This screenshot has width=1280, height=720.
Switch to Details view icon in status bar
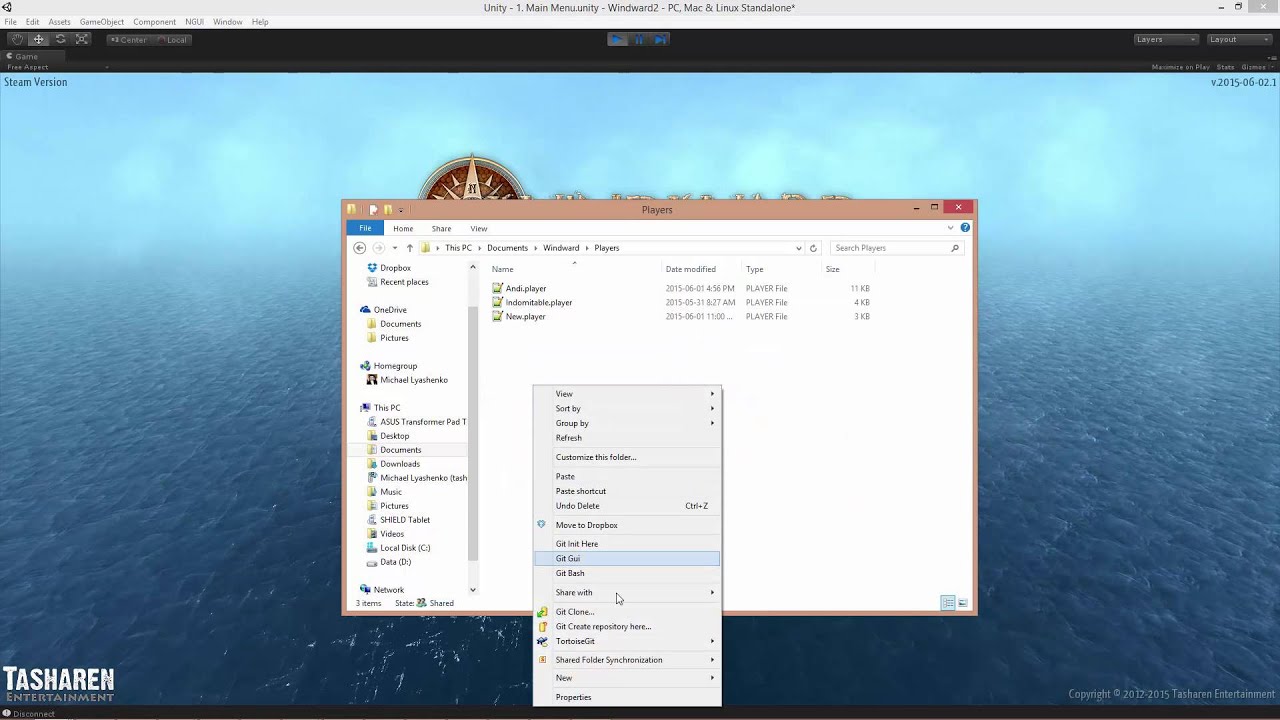tap(948, 603)
